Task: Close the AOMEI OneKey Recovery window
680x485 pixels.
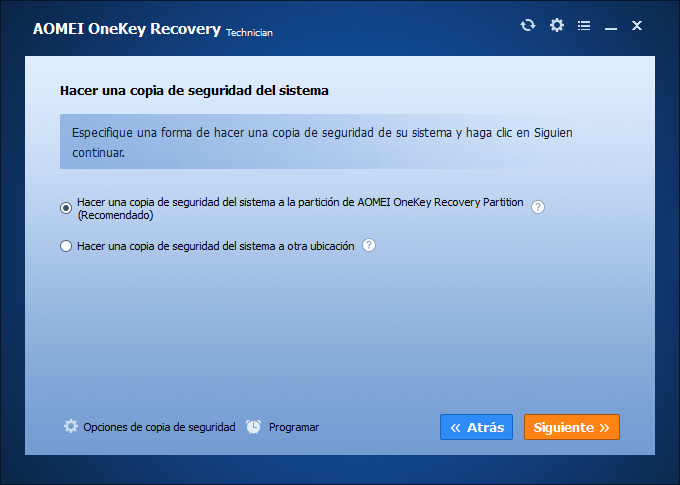Action: (x=637, y=26)
